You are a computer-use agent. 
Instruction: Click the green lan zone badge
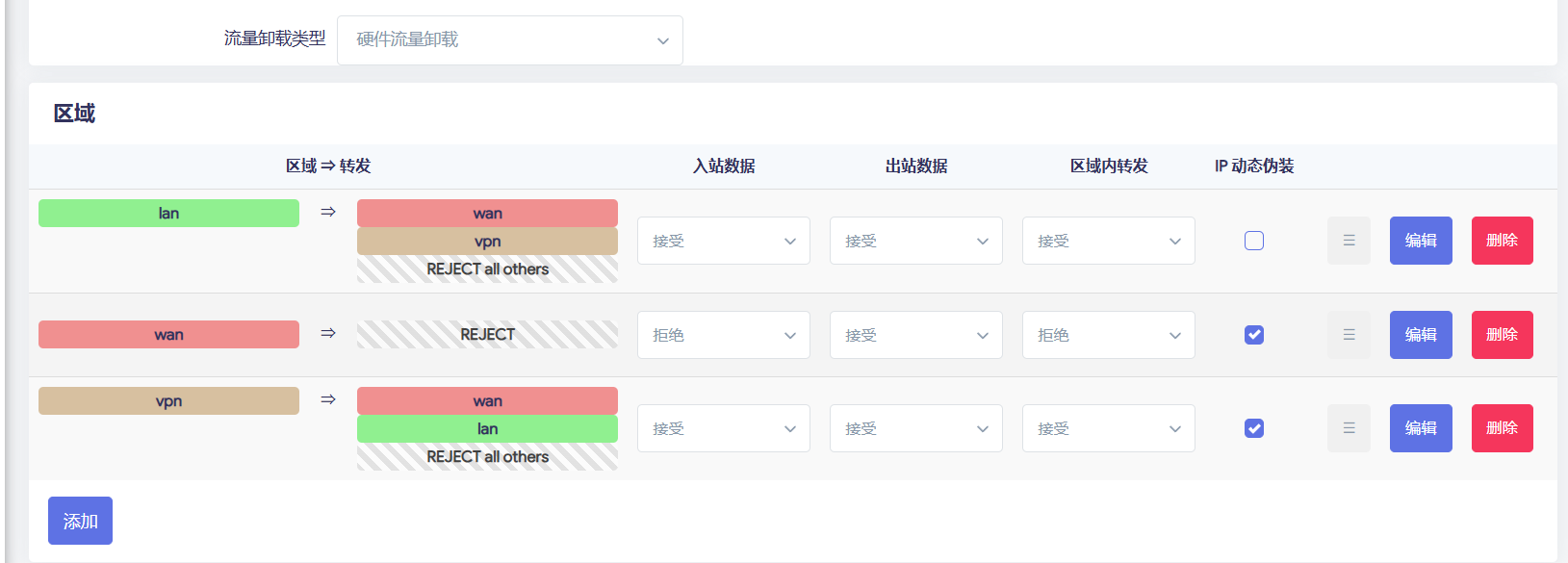pyautogui.click(x=168, y=214)
